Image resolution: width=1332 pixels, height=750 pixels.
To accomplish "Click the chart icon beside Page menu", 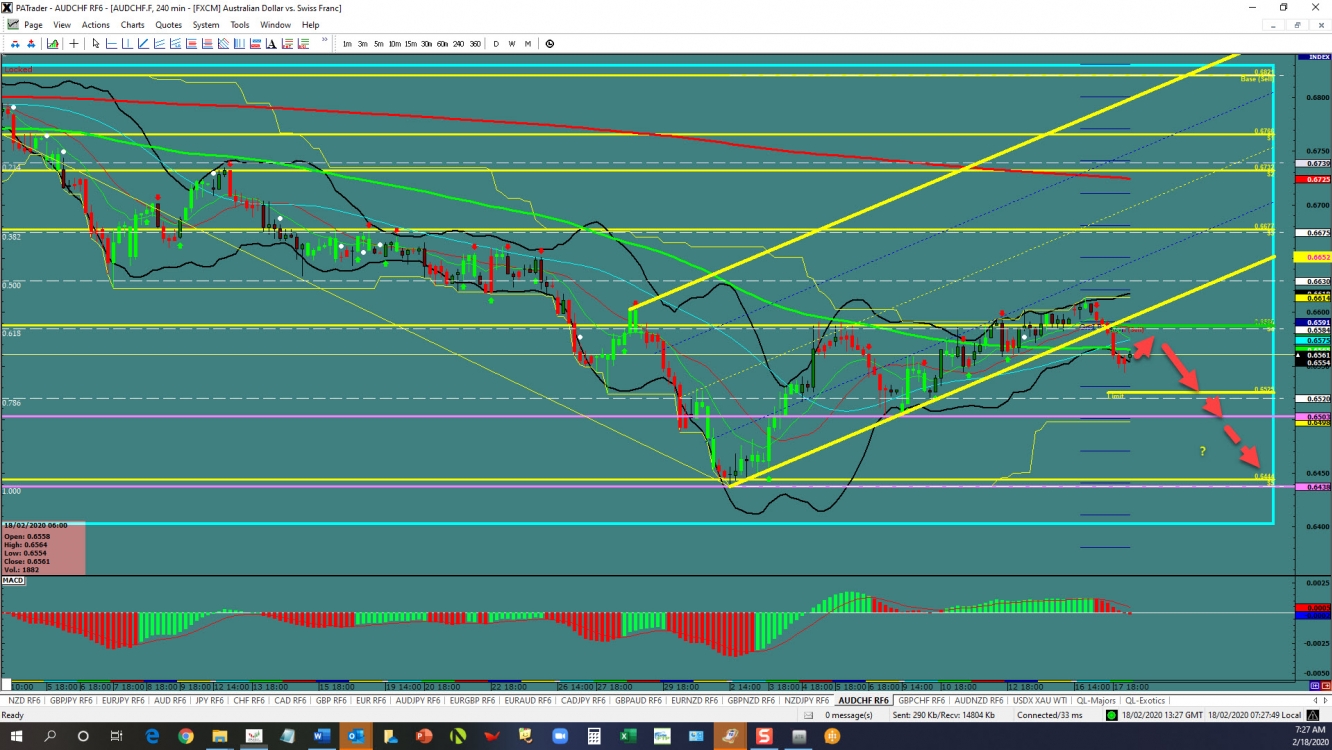I will pos(12,25).
